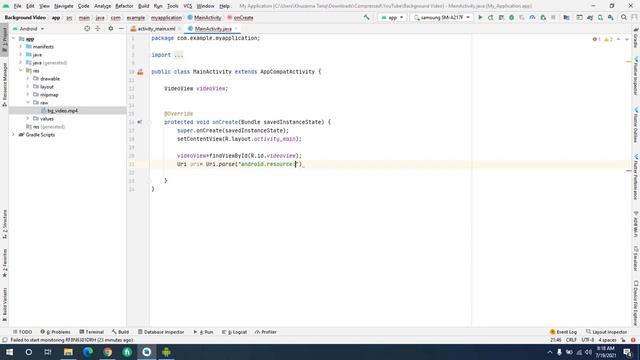The width and height of the screenshot is (640, 360).
Task: Run the app with the green play icon
Action: [x=480, y=18]
